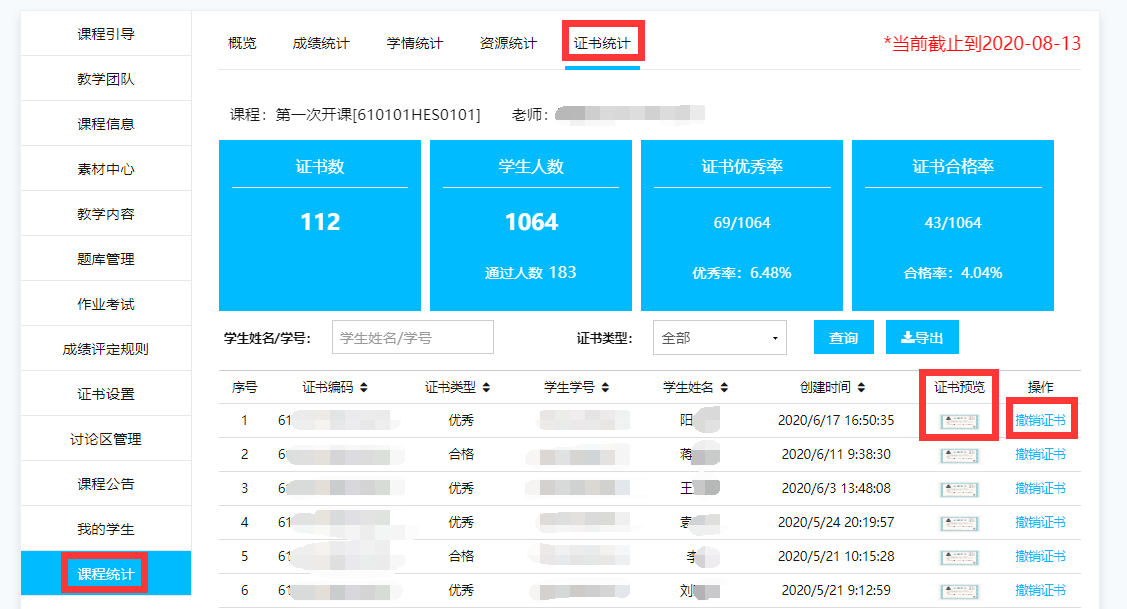
Task: Switch to the 学情统计 tab
Action: coord(414,43)
